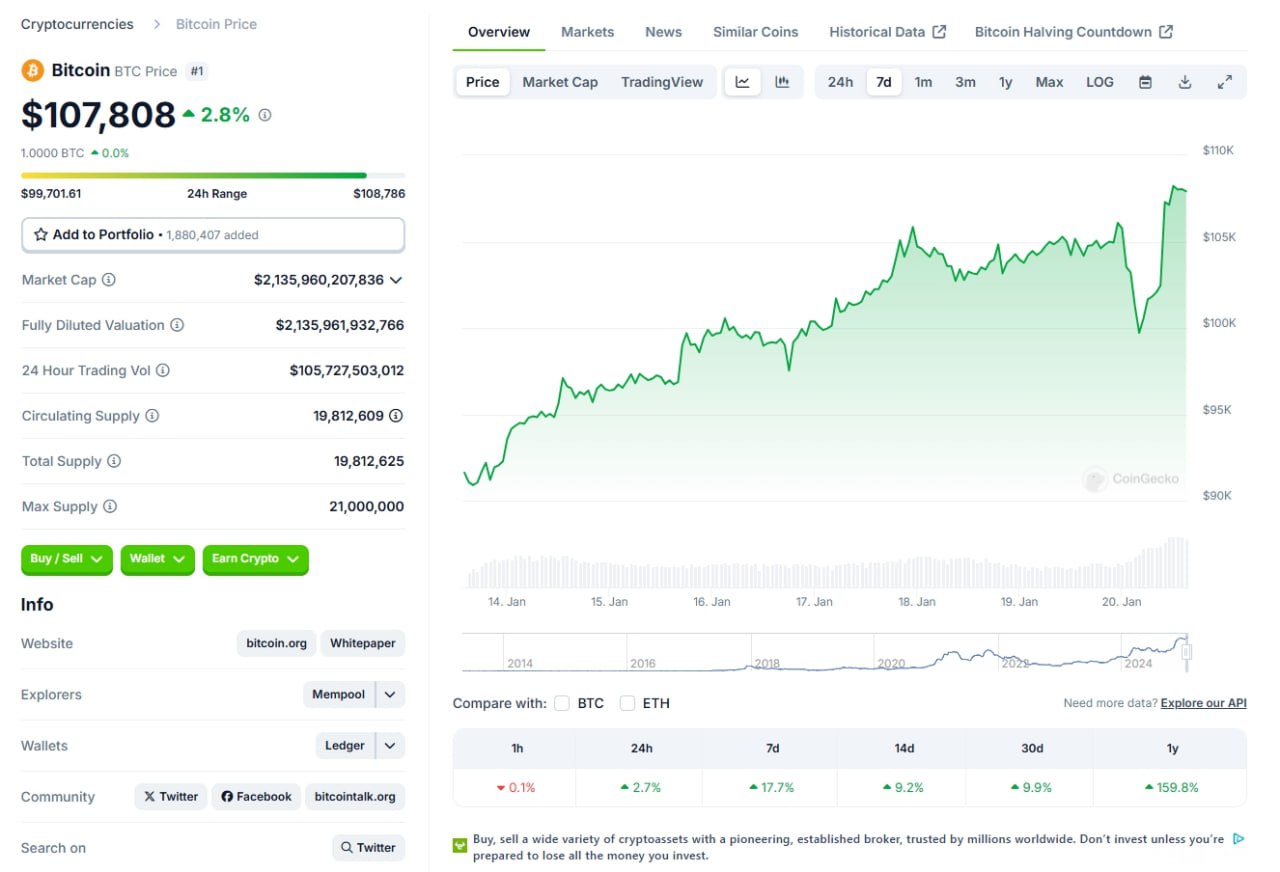Image resolution: width=1280 pixels, height=872 pixels.
Task: Search on Twitter button with magnifier
Action: (369, 847)
